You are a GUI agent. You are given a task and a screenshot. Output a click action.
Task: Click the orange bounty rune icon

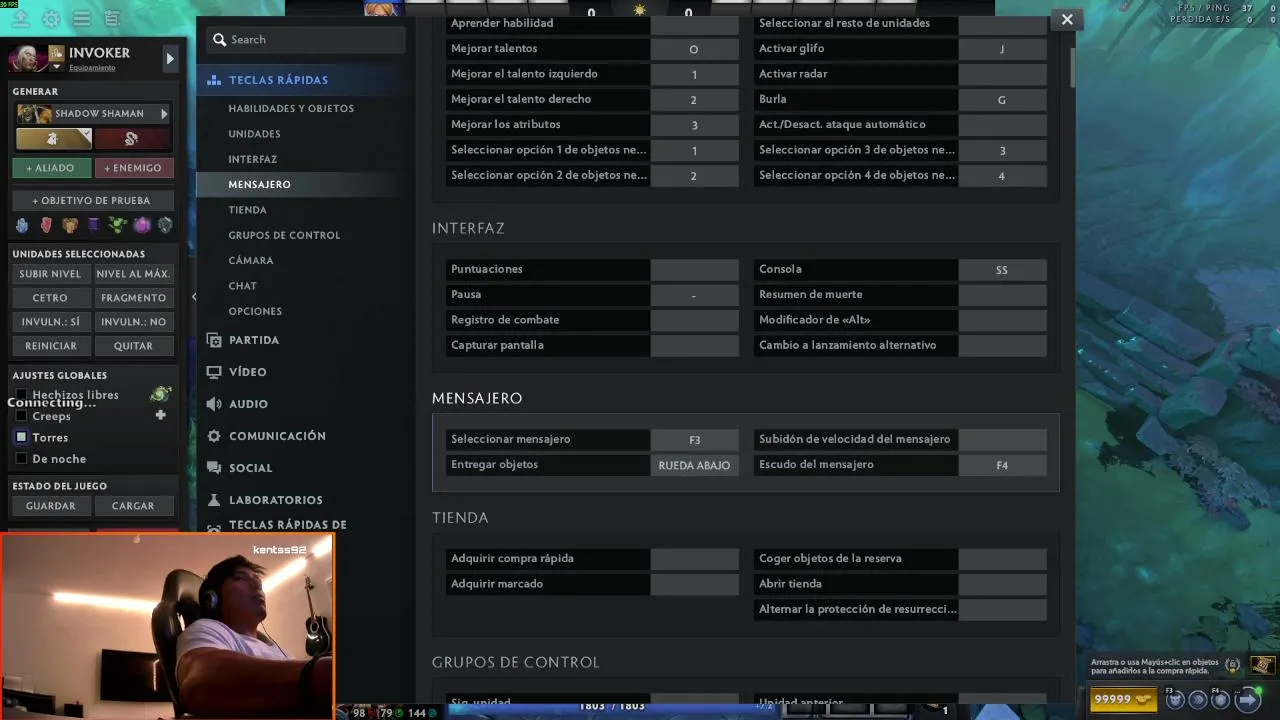tap(70, 226)
